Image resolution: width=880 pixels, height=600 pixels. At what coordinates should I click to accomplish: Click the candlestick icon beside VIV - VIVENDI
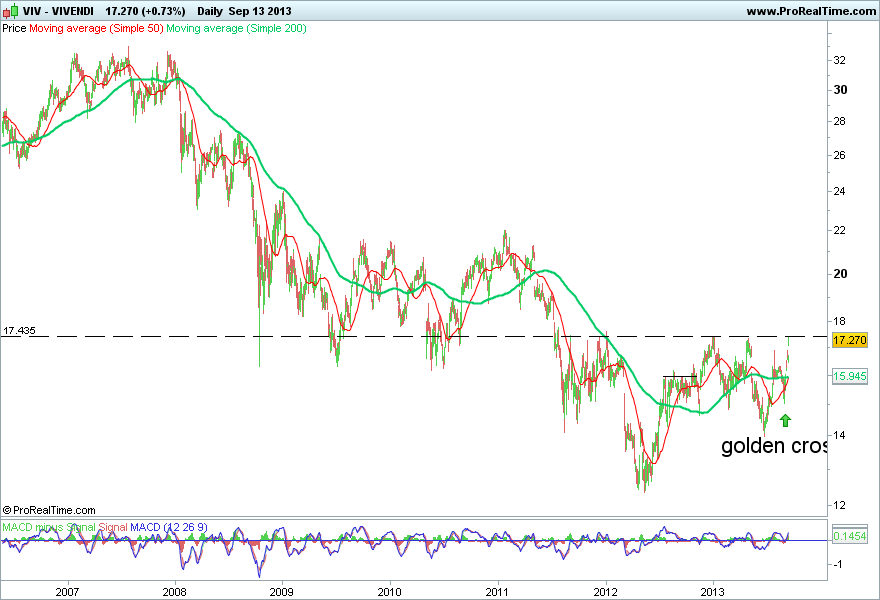[10, 11]
